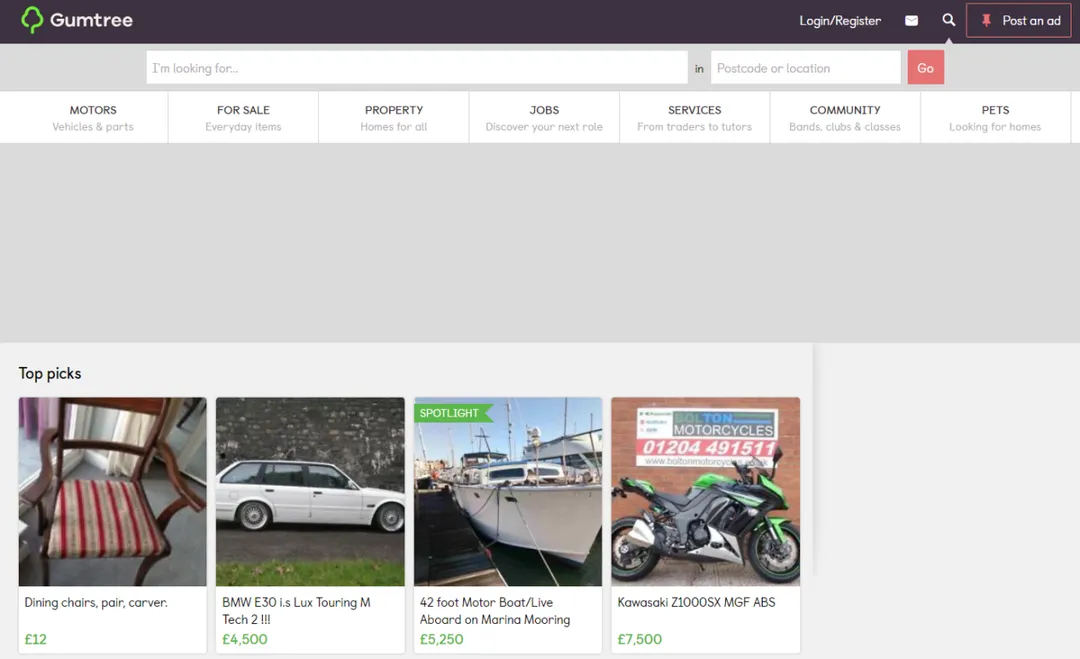Focus the Postcode or location field
Screen dimensions: 1080x659
805,67
